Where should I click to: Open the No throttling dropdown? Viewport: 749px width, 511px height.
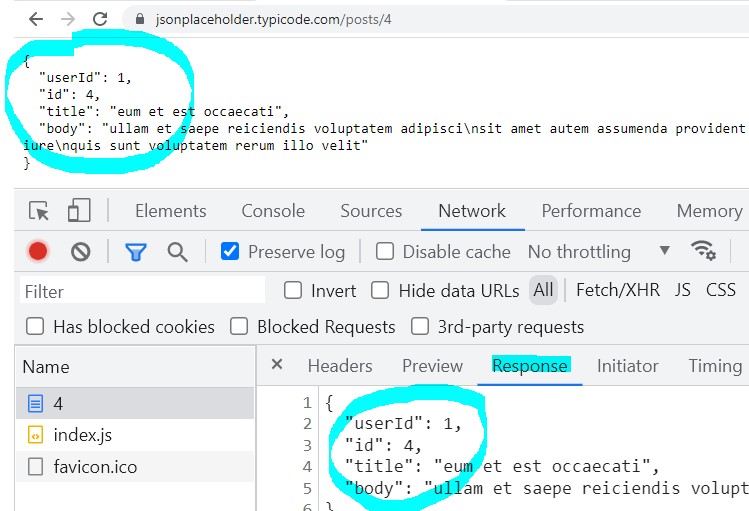(x=598, y=252)
